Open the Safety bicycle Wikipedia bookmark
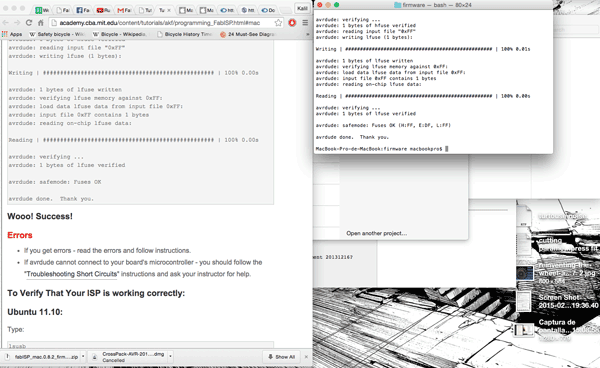Viewport: 600px width, 368px height. (x=57, y=34)
